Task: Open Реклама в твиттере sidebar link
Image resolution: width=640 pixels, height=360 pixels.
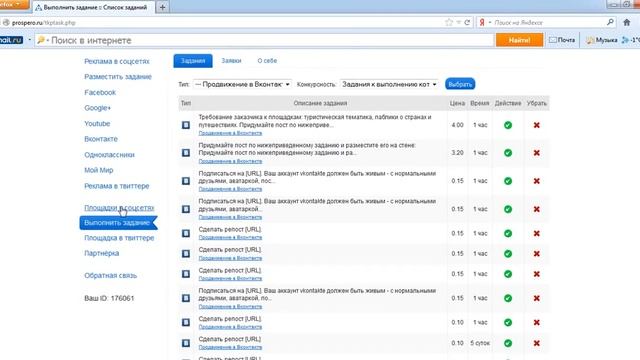Action: coord(117,186)
